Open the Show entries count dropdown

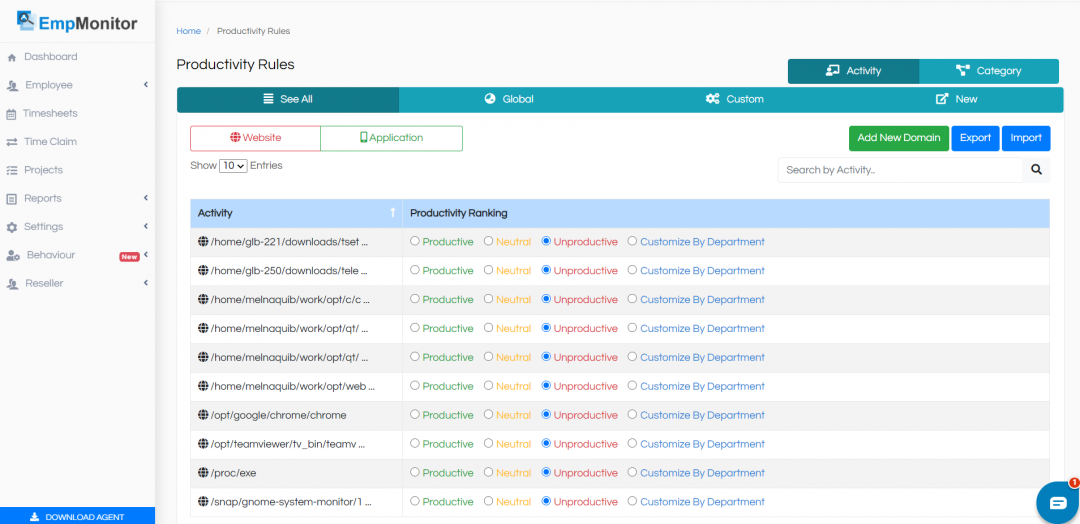click(233, 166)
